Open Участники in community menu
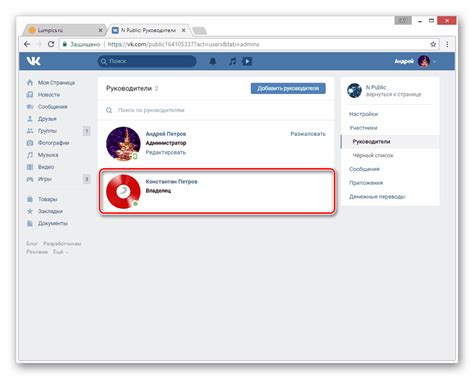This screenshot has width=474, height=379. pyautogui.click(x=363, y=128)
